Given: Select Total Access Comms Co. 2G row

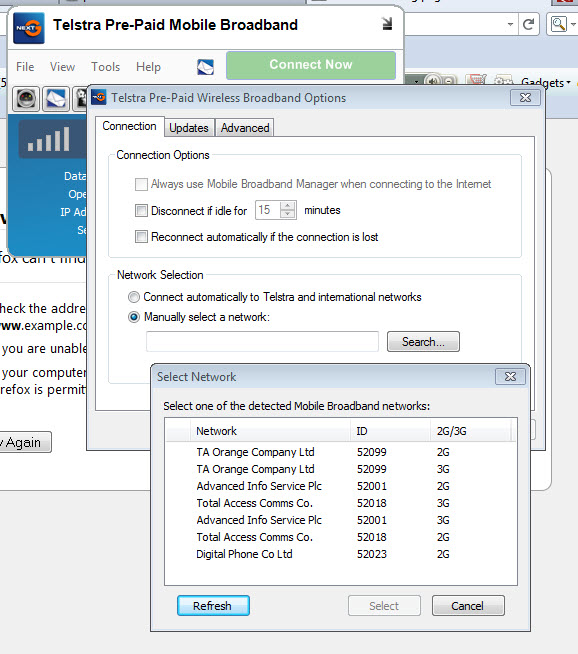Looking at the screenshot, I should [341, 537].
